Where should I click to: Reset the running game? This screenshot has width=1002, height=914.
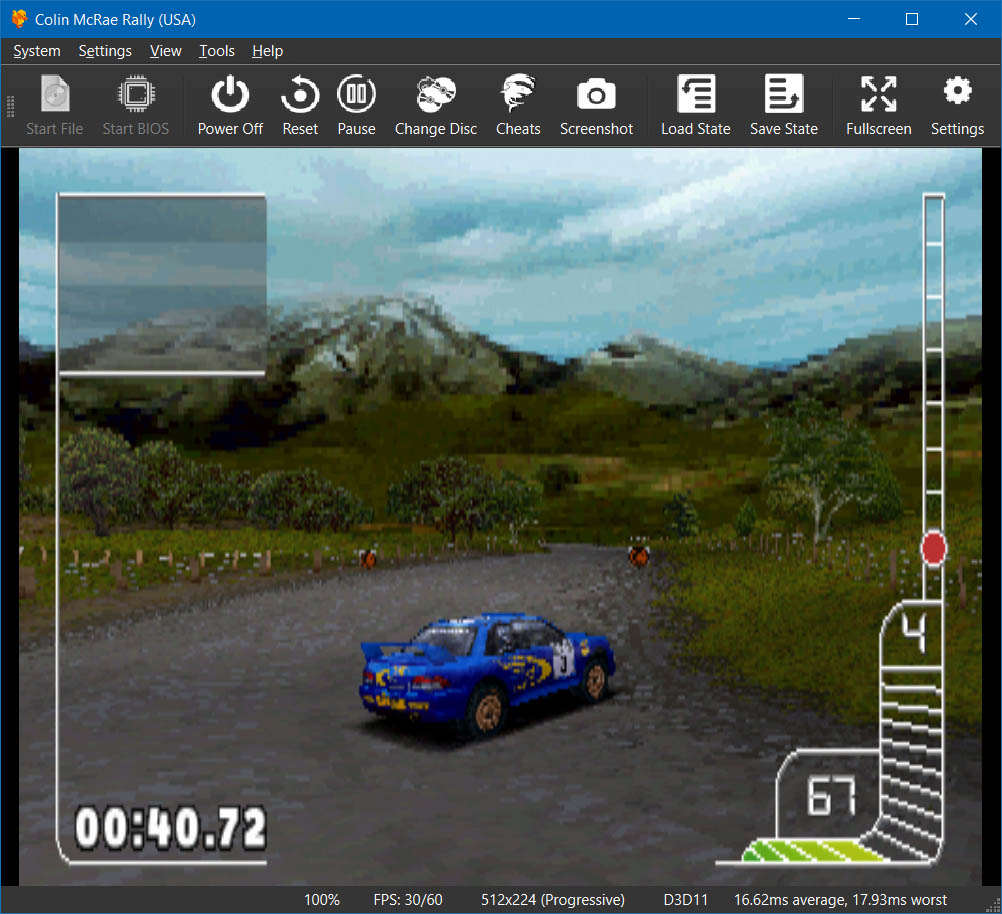(300, 105)
